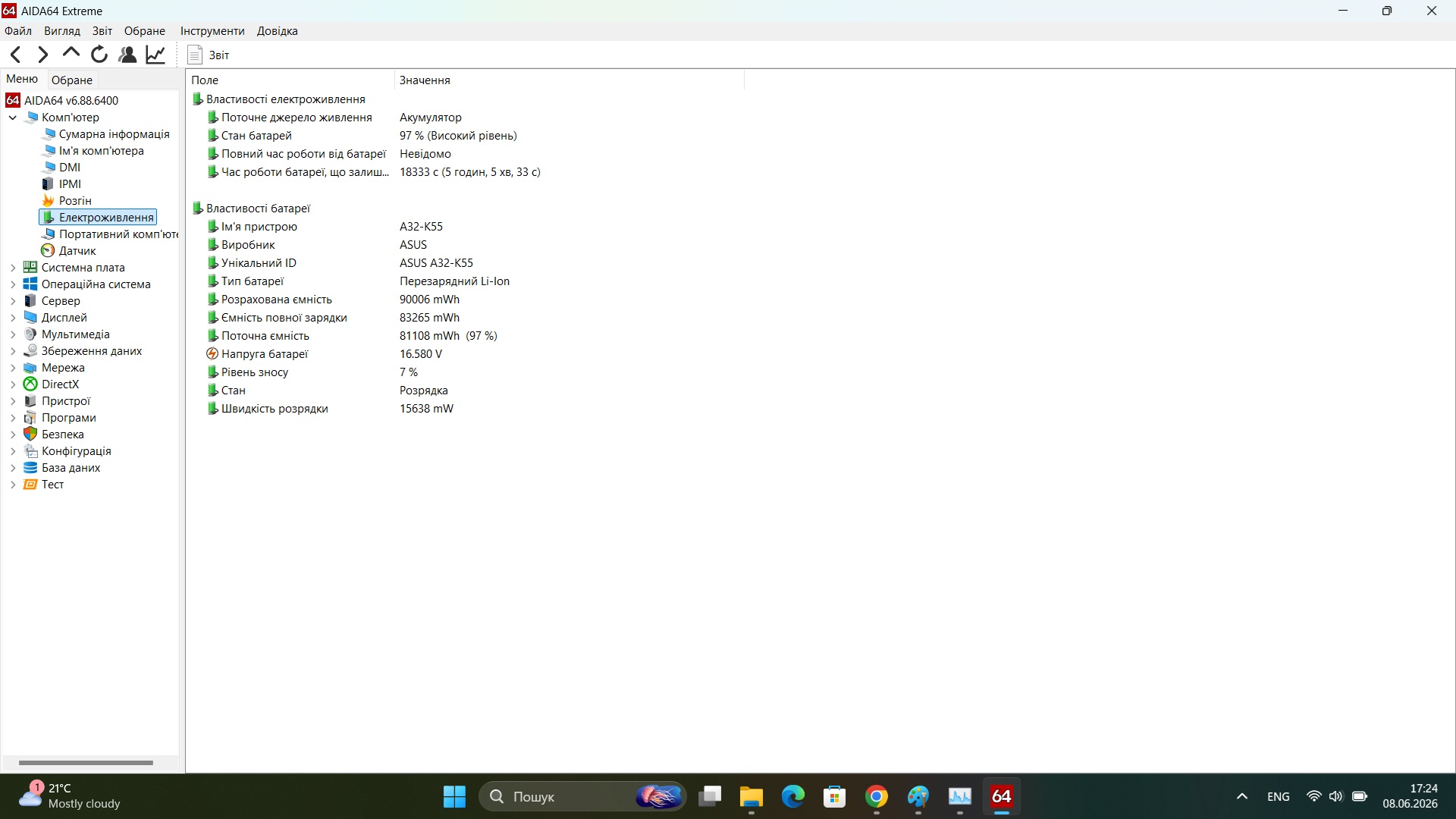Image resolution: width=1456 pixels, height=819 pixels.
Task: Expand the Операційна система node
Action: [13, 284]
